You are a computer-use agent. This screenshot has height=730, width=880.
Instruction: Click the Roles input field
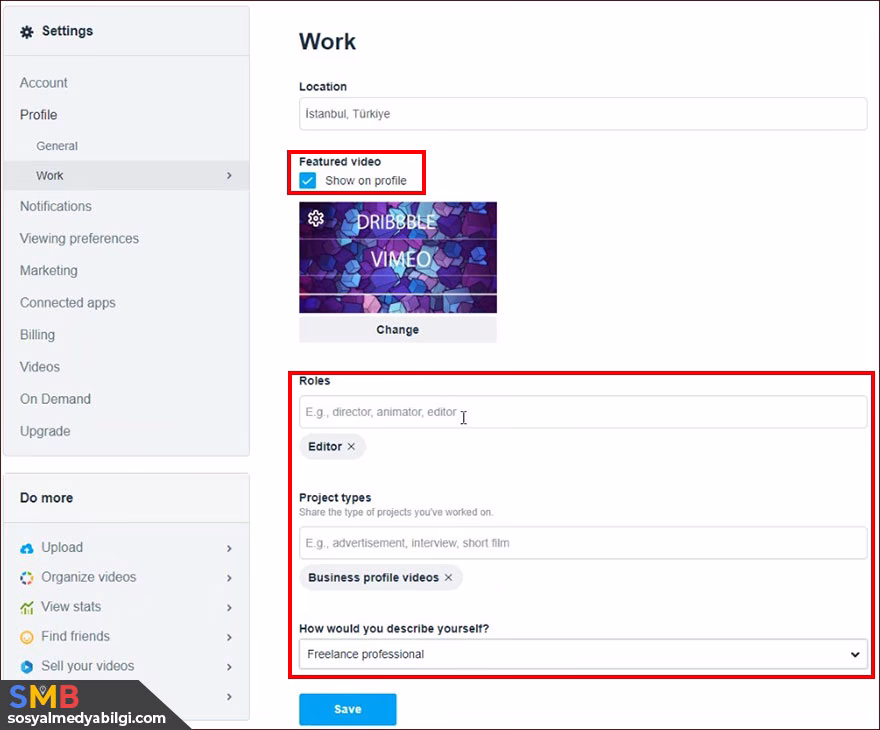[x=583, y=410]
